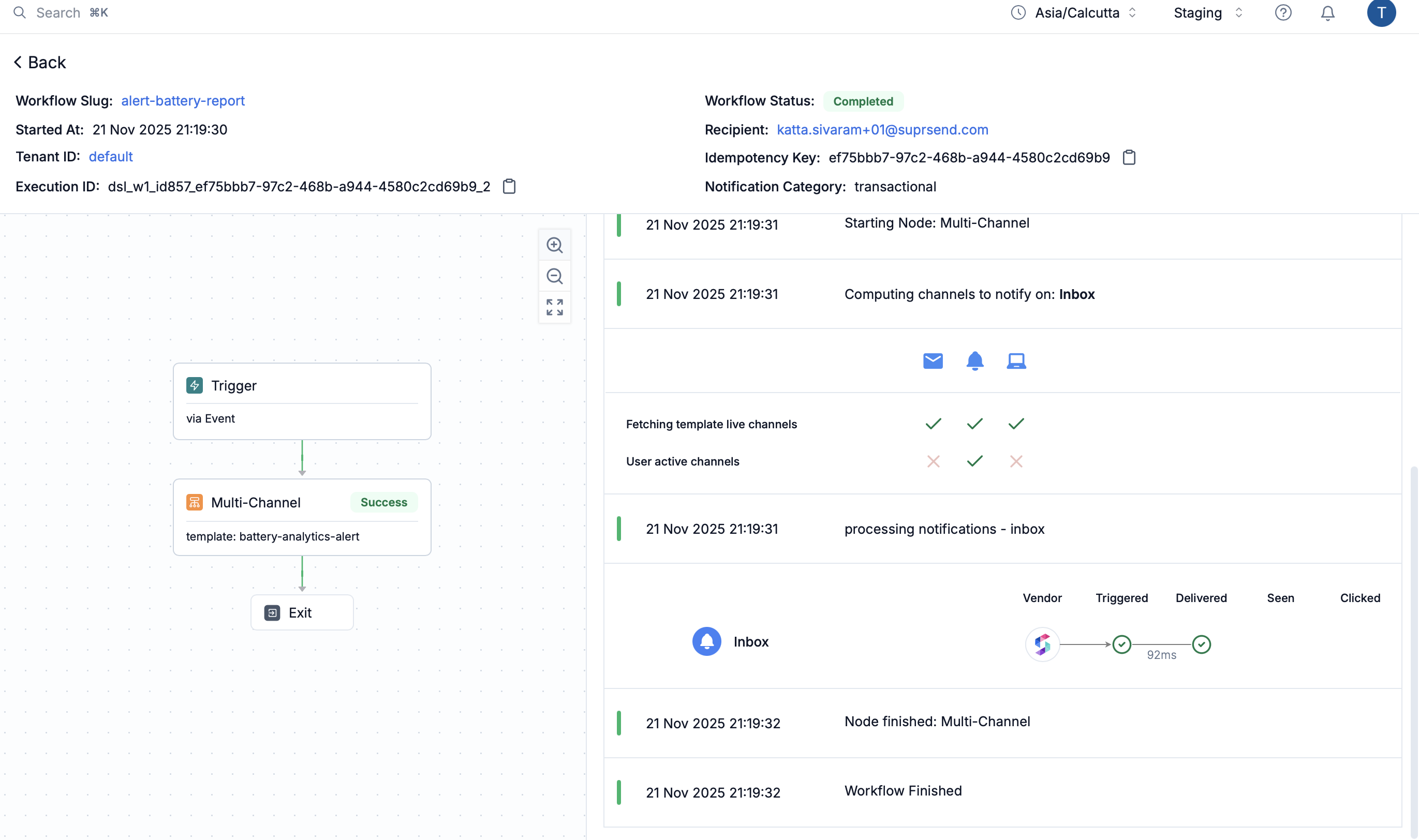Click the SuprSend vendor logo icon
Image resolution: width=1419 pixels, height=840 pixels.
(1042, 644)
